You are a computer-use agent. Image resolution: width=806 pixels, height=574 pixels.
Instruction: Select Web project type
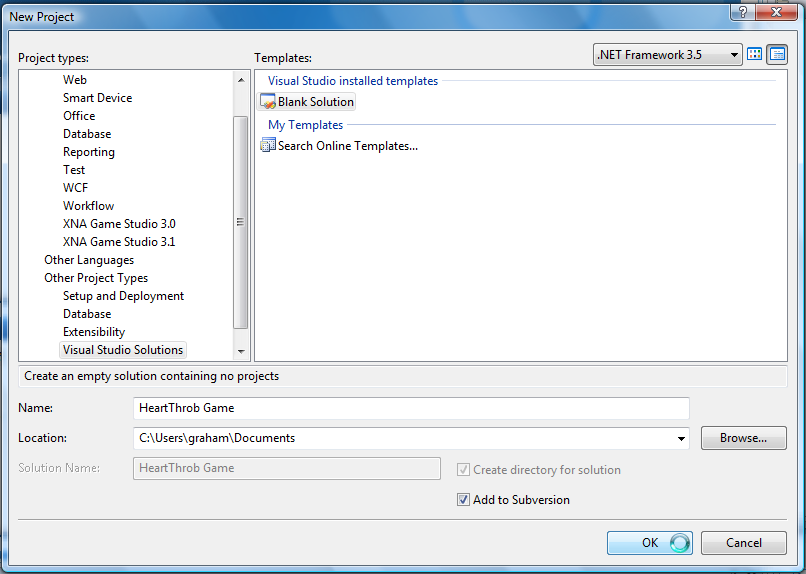click(x=75, y=80)
